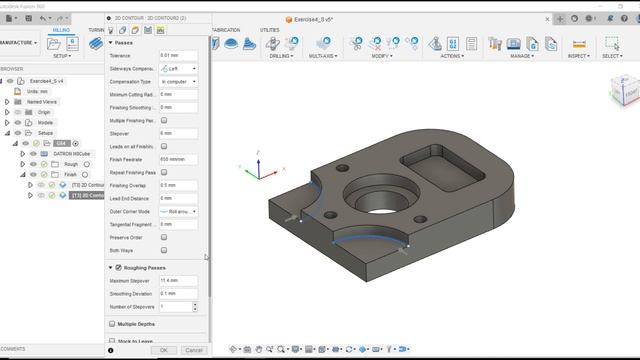640x360 pixels.
Task: Click the Post Process G1 G2 icon
Action: tap(453, 43)
